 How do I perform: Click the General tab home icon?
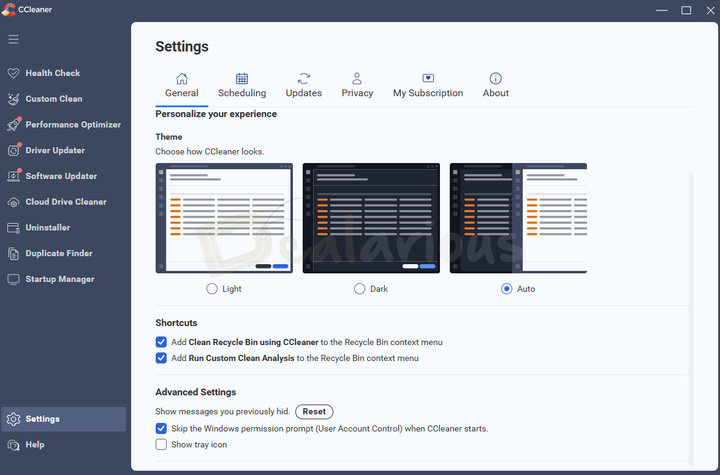click(x=182, y=79)
